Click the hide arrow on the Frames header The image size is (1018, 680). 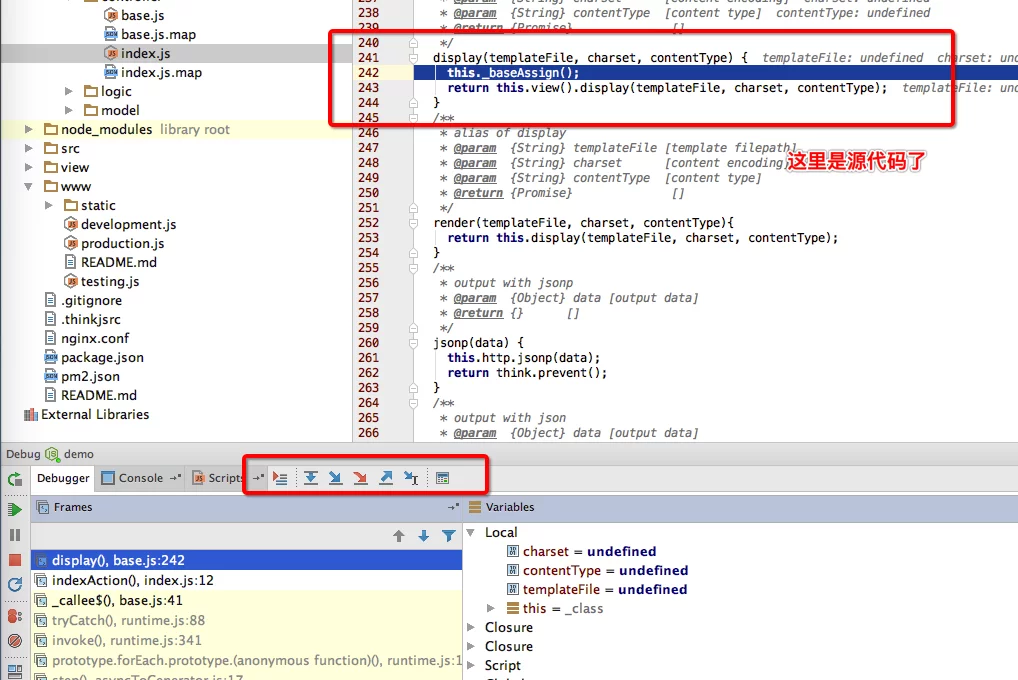(453, 507)
